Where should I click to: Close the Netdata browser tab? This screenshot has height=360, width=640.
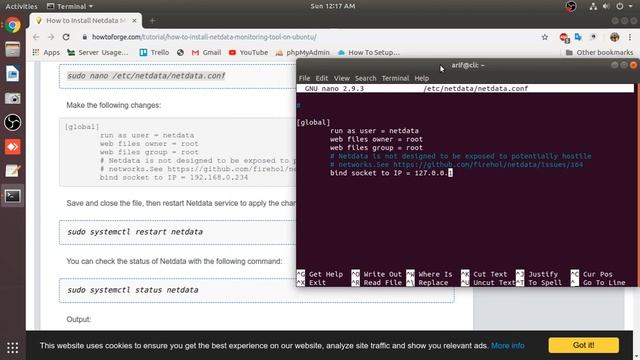pos(134,20)
